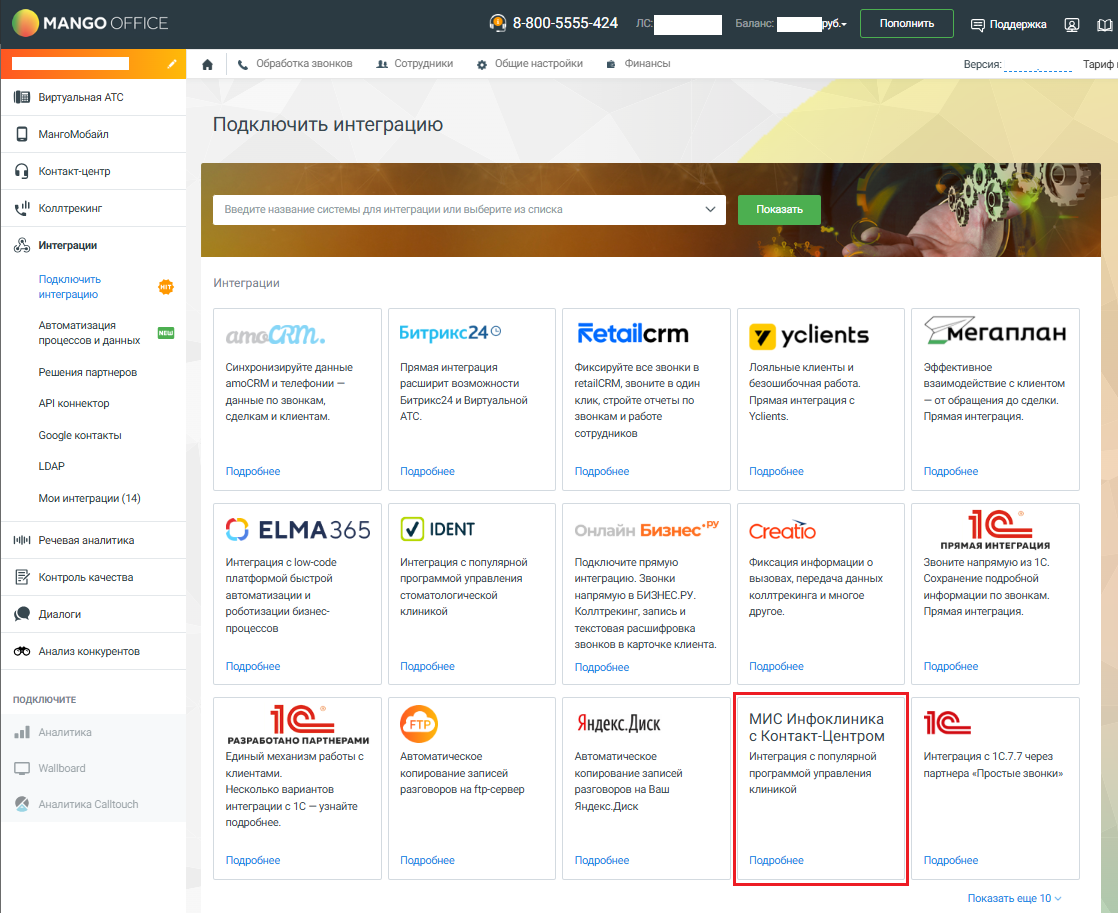The height and width of the screenshot is (913, 1118).
Task: Click the Яндекс.Диск logo
Action: click(618, 723)
